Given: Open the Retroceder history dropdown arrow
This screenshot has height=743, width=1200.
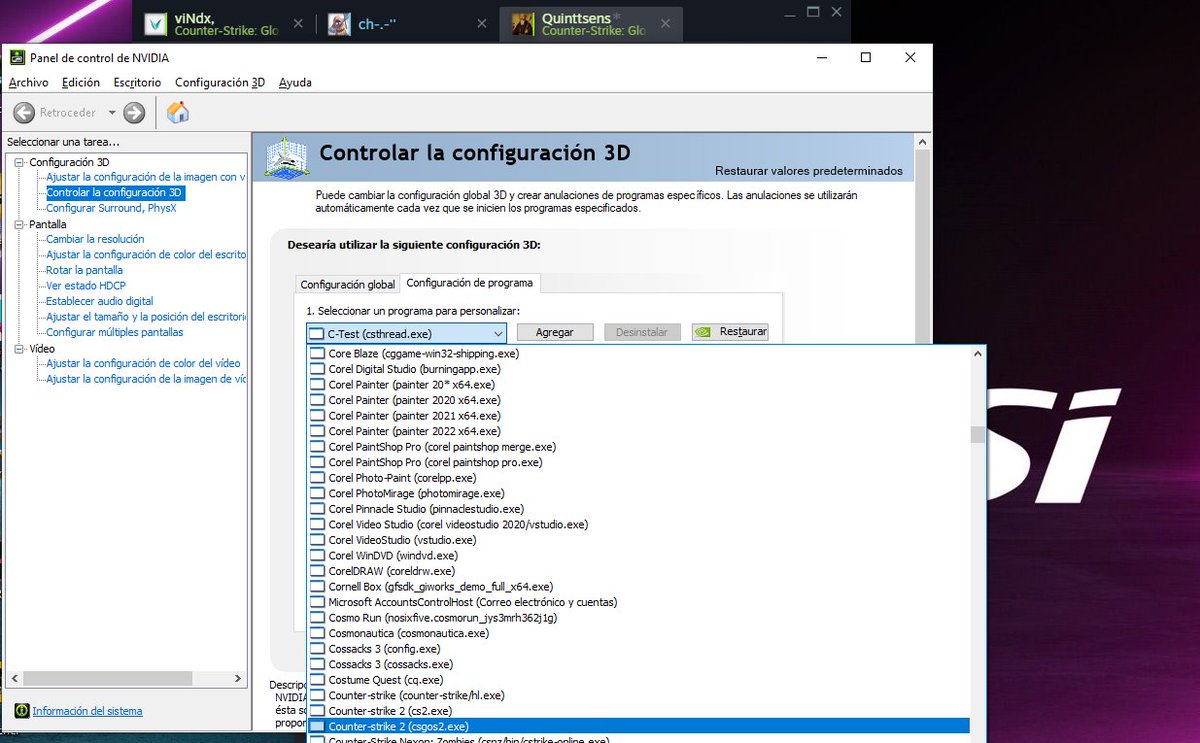Looking at the screenshot, I should [x=112, y=112].
